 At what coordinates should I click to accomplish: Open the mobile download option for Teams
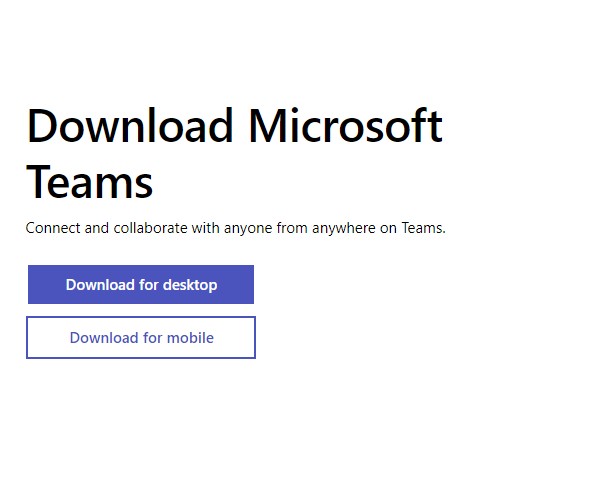point(141,337)
